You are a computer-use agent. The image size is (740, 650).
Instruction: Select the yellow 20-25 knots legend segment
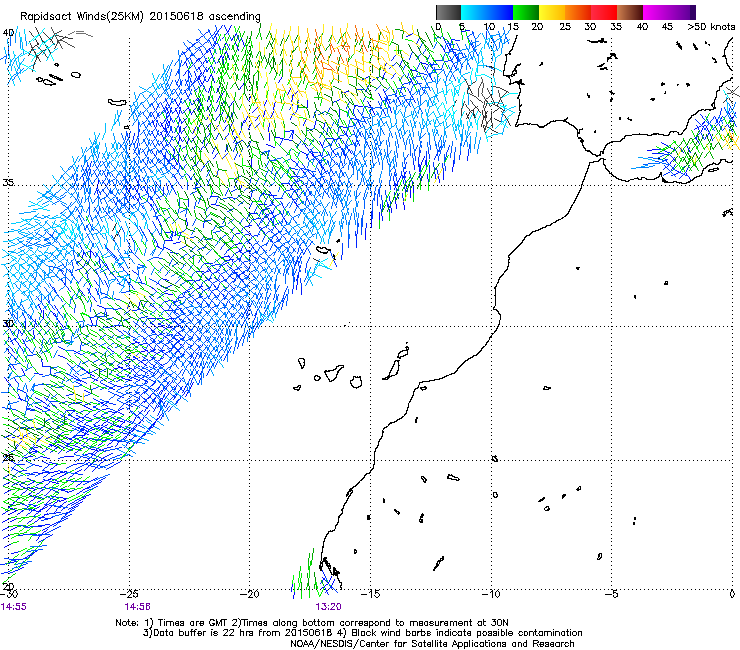pos(552,12)
